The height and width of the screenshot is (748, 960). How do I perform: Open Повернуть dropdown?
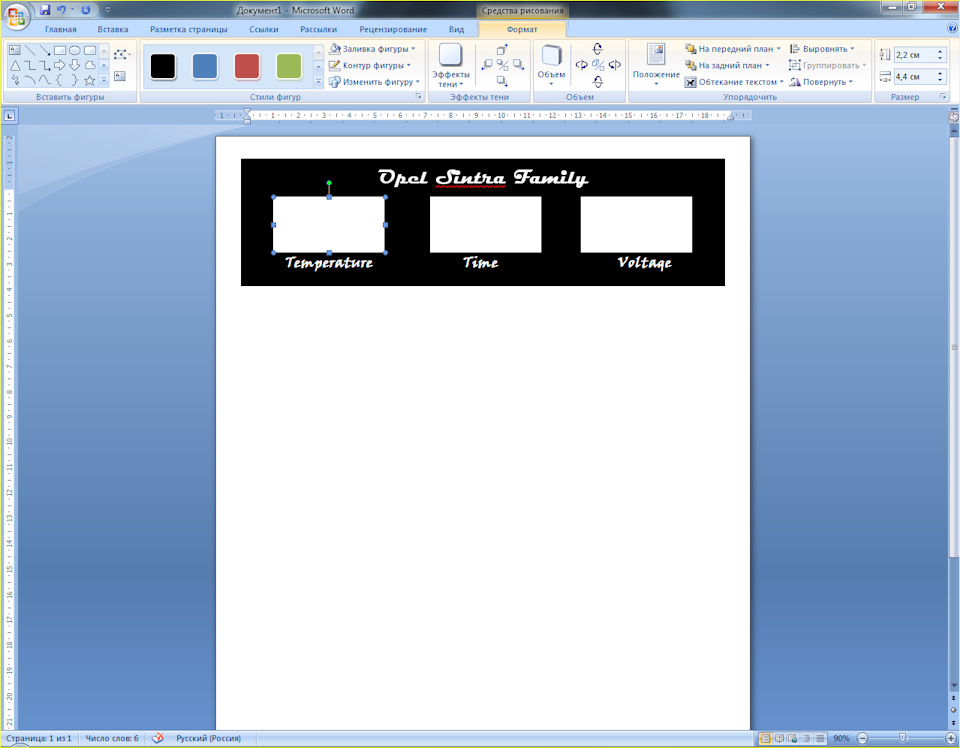tap(821, 81)
